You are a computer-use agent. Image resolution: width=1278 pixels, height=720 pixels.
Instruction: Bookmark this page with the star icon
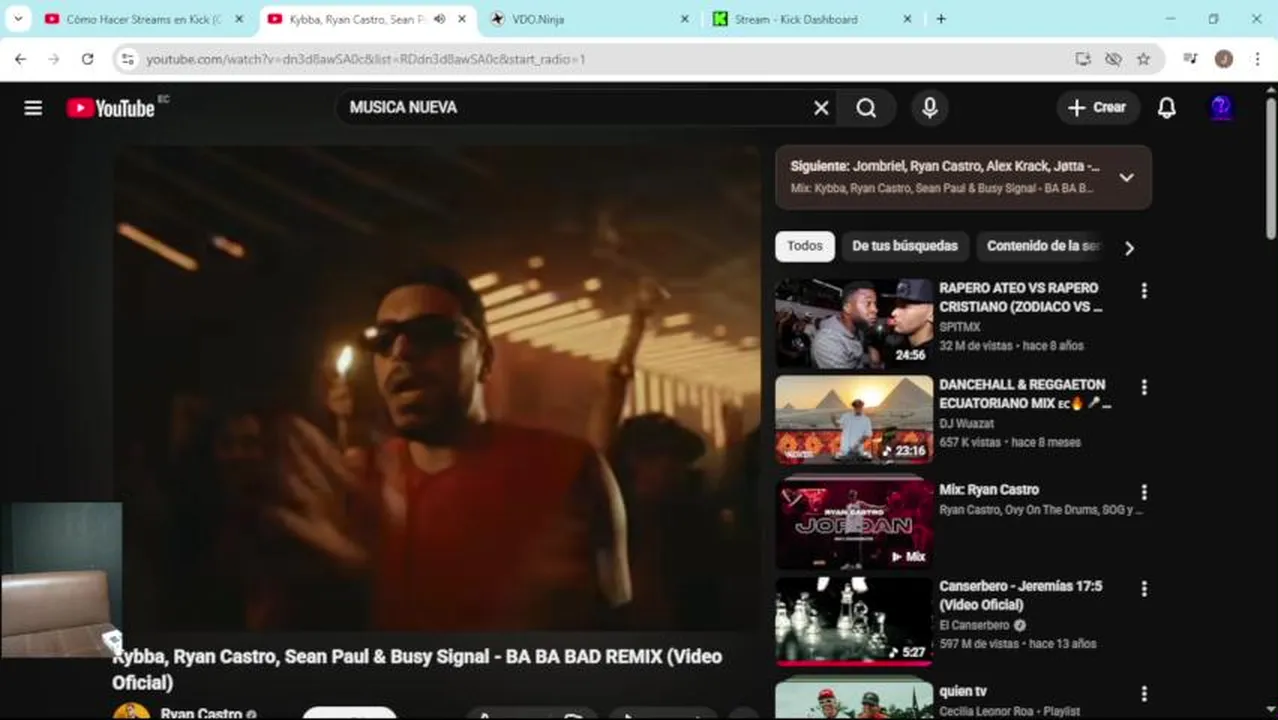[1143, 59]
